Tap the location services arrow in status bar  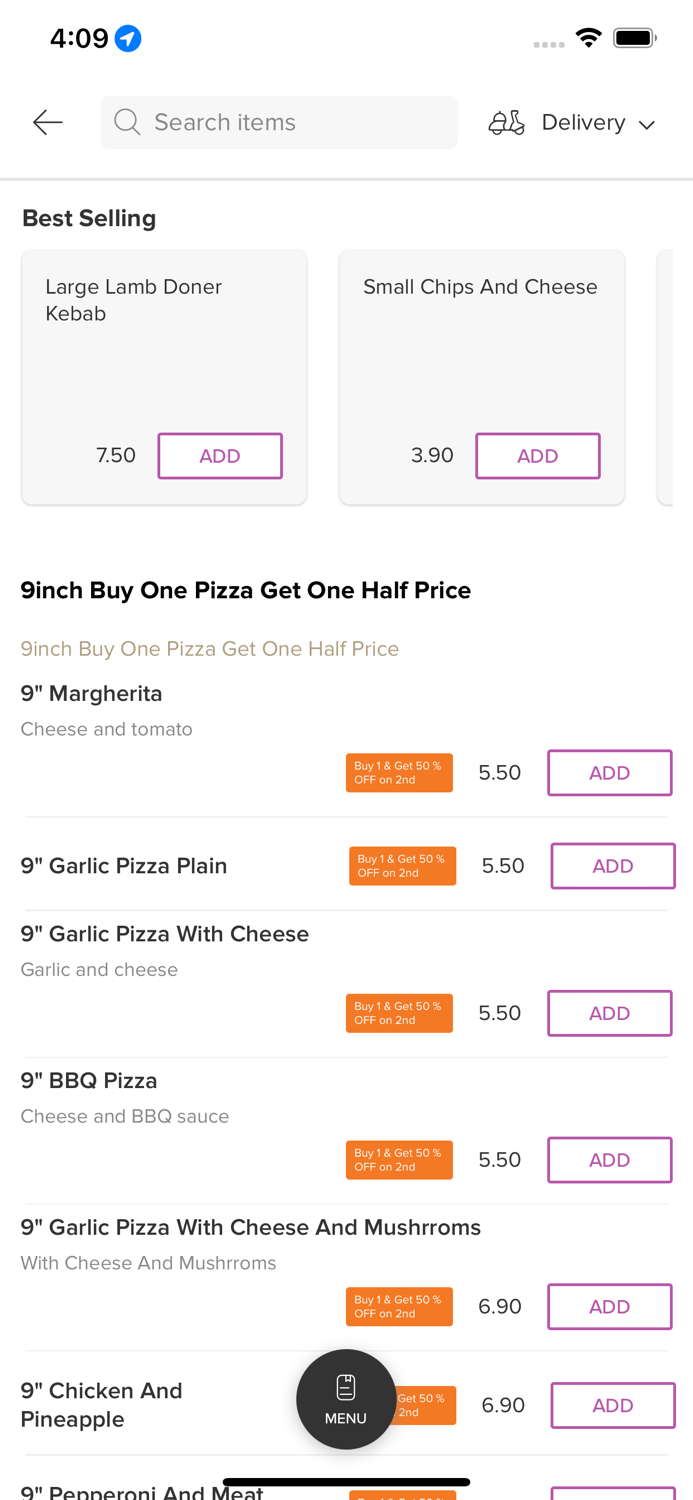click(x=129, y=36)
